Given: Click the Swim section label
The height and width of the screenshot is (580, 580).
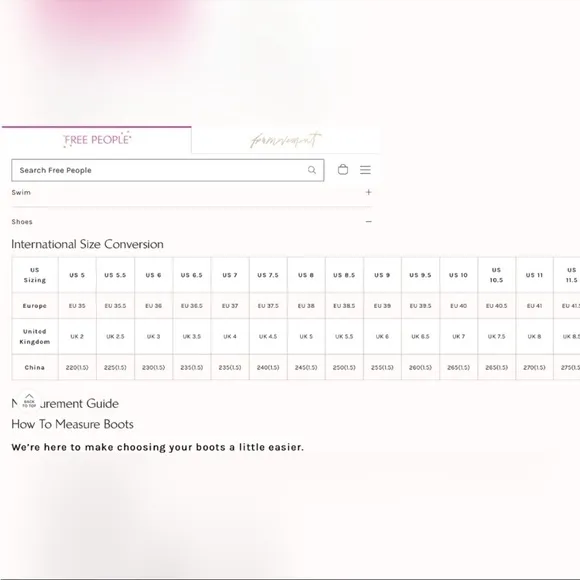Looking at the screenshot, I should 21,192.
